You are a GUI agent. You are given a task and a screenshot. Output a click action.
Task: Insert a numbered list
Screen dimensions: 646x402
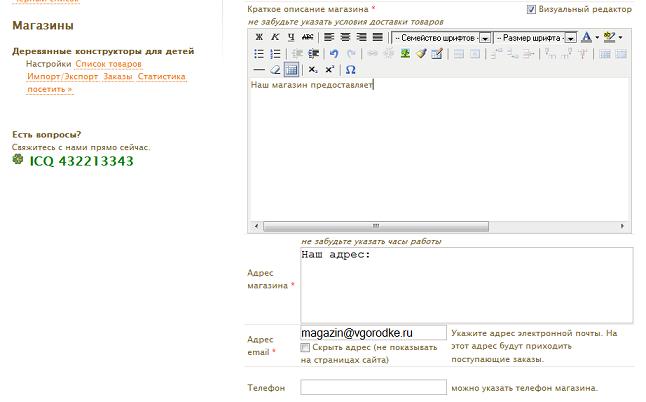[275, 54]
